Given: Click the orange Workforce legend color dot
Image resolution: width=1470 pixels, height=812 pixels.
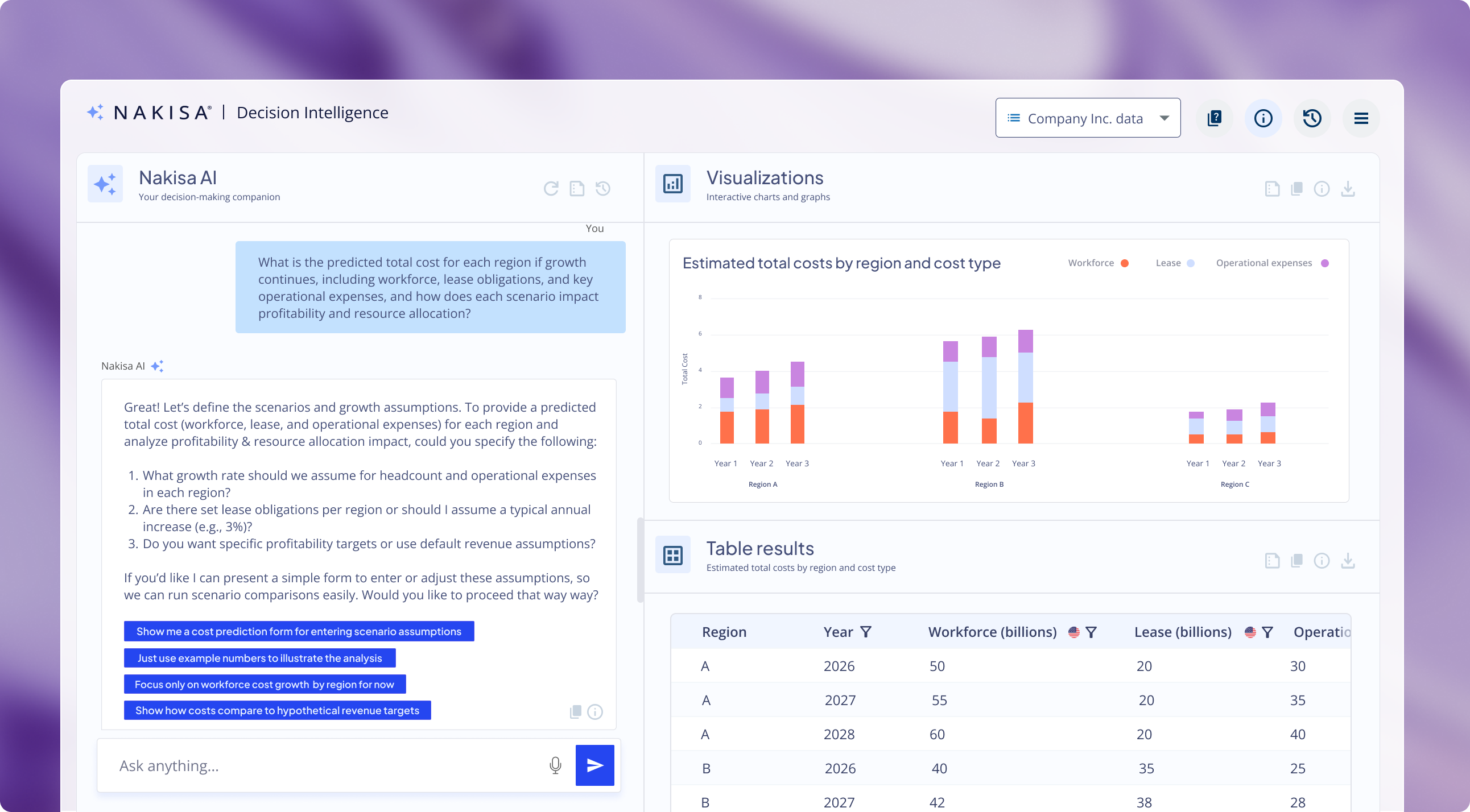Looking at the screenshot, I should coord(1125,263).
